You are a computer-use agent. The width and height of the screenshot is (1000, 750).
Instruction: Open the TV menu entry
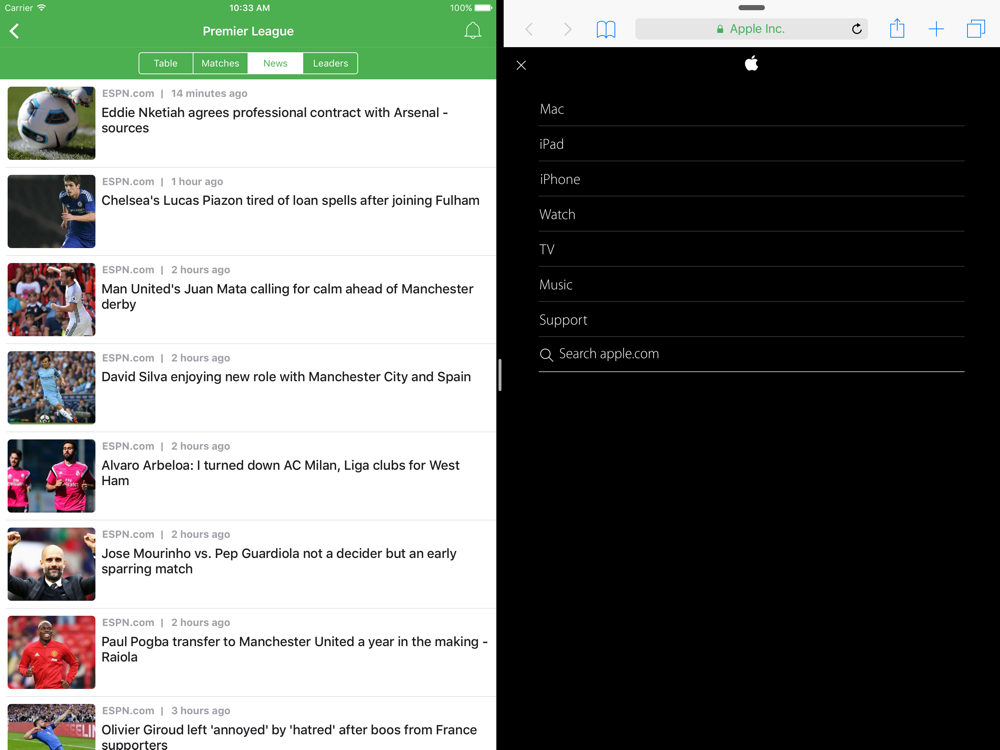tap(751, 249)
